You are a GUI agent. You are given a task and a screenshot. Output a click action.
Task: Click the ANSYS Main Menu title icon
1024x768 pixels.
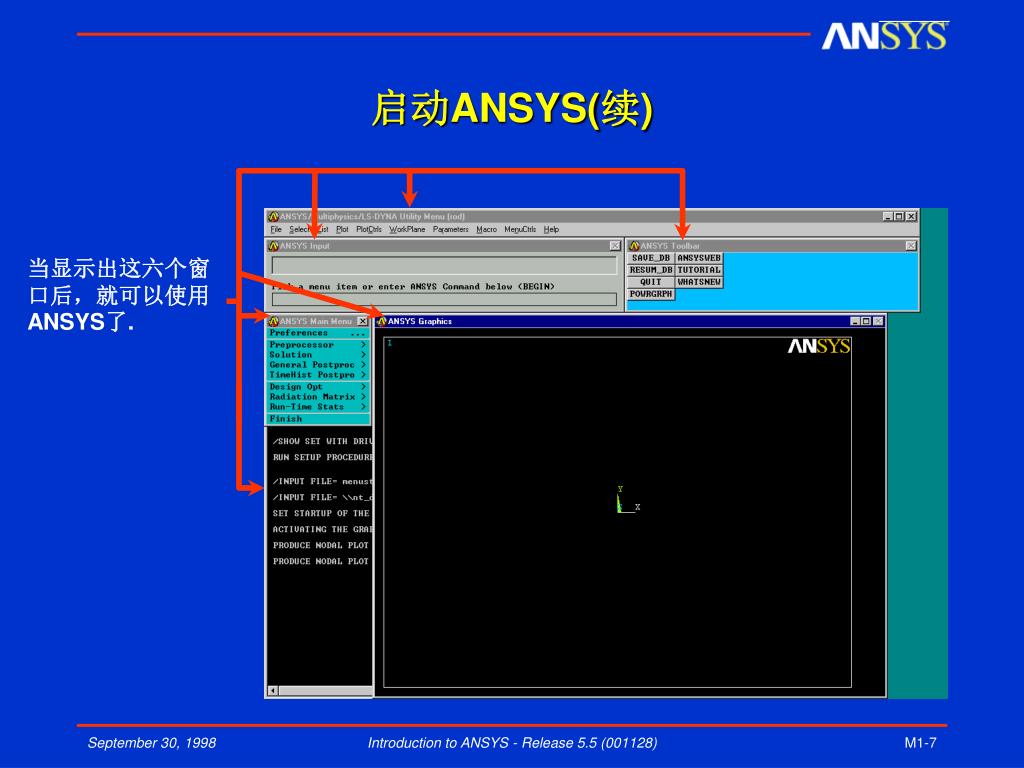[274, 321]
